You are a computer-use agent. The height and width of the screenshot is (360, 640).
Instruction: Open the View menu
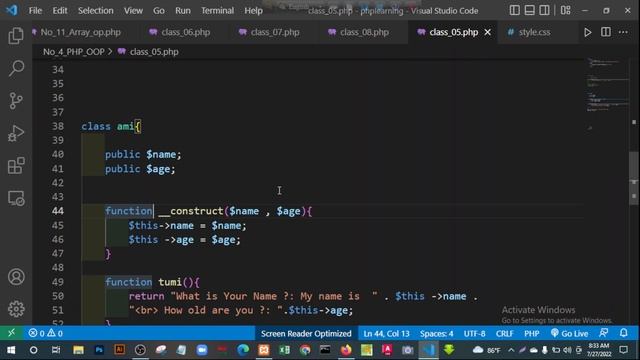pyautogui.click(x=133, y=10)
